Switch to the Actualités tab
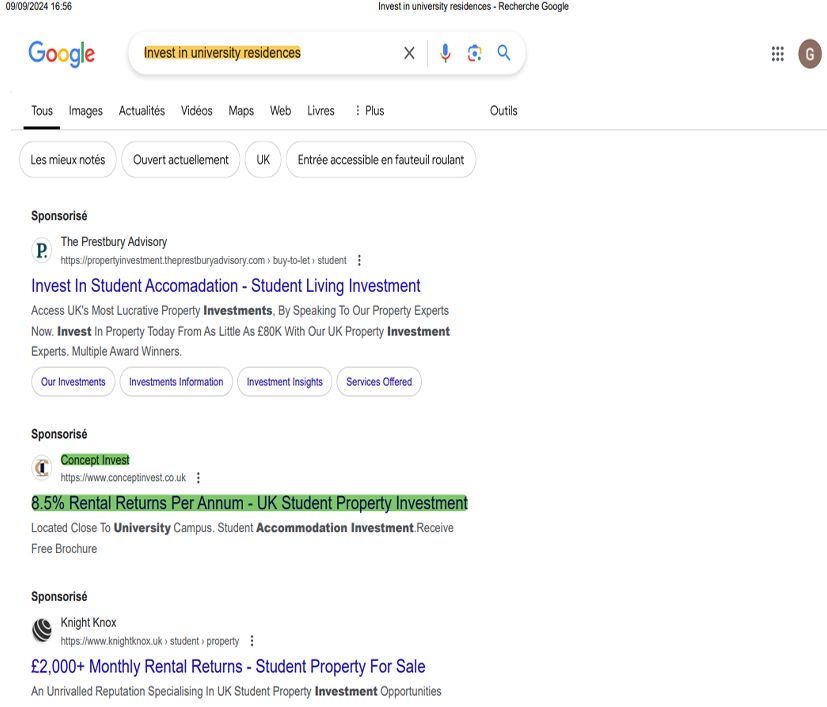Screen dimensions: 827x707 (x=142, y=111)
